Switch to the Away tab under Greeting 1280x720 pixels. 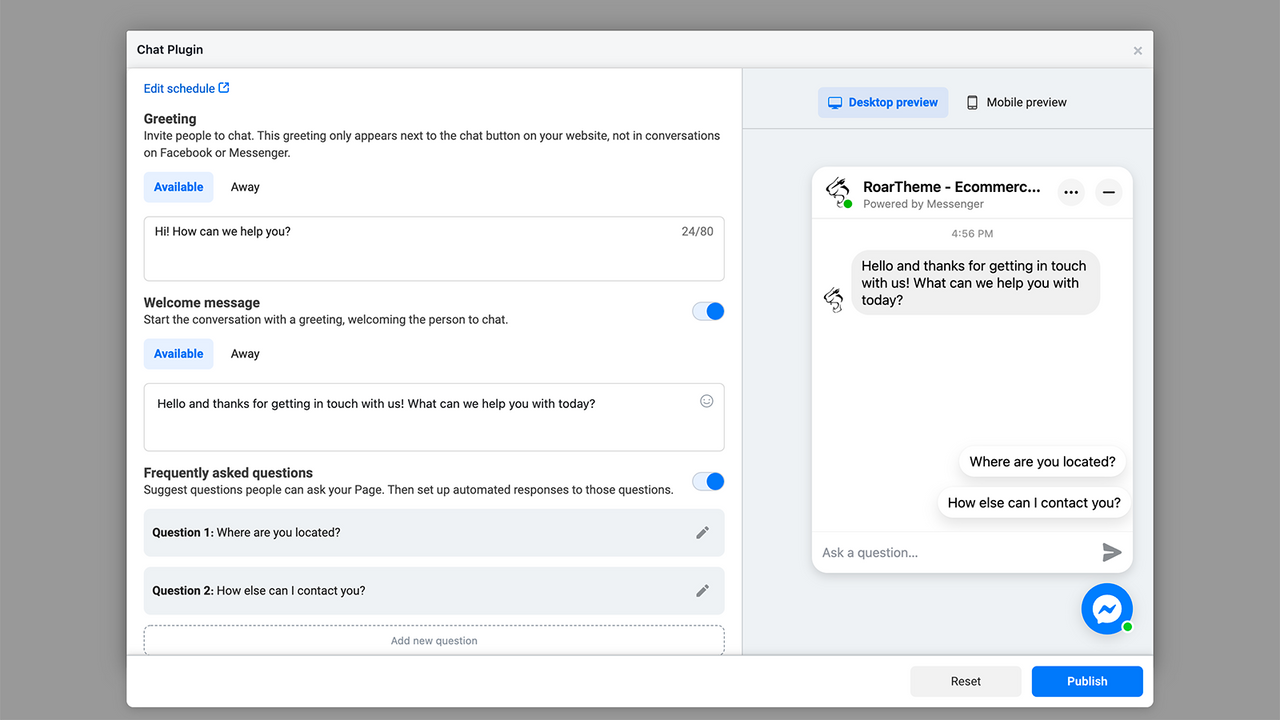pos(245,187)
